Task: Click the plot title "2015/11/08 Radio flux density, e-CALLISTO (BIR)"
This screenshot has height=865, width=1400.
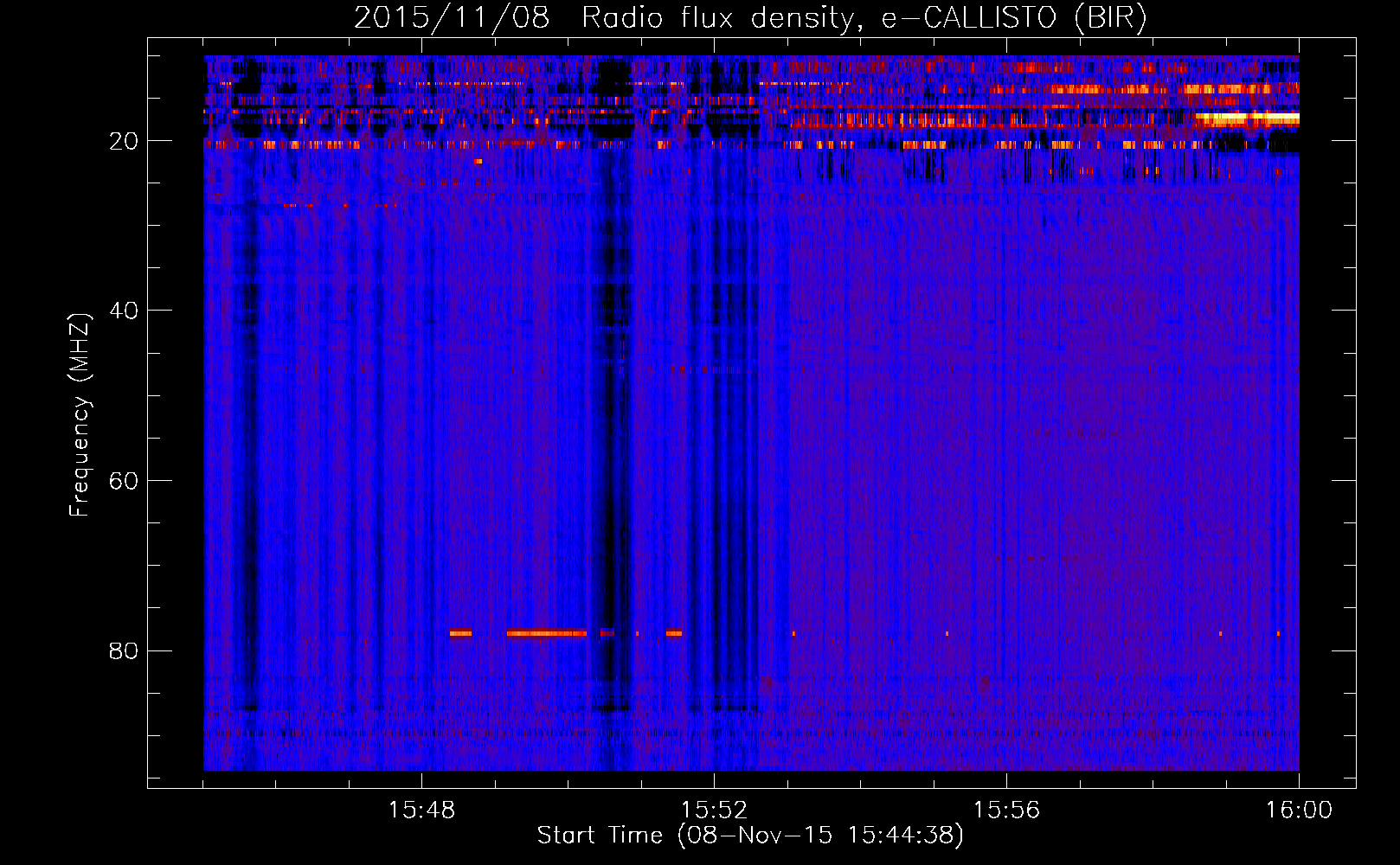Action: [x=750, y=18]
